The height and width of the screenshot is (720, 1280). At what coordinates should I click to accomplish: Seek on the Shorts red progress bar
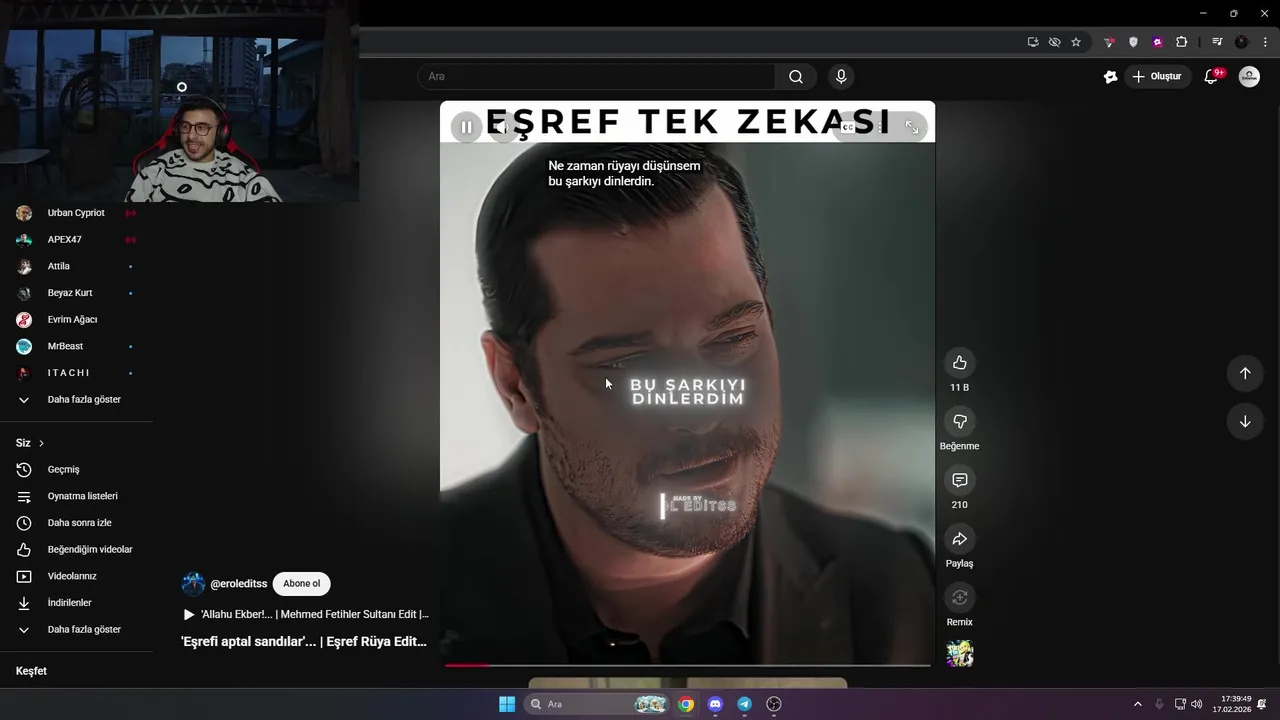pyautogui.click(x=687, y=664)
